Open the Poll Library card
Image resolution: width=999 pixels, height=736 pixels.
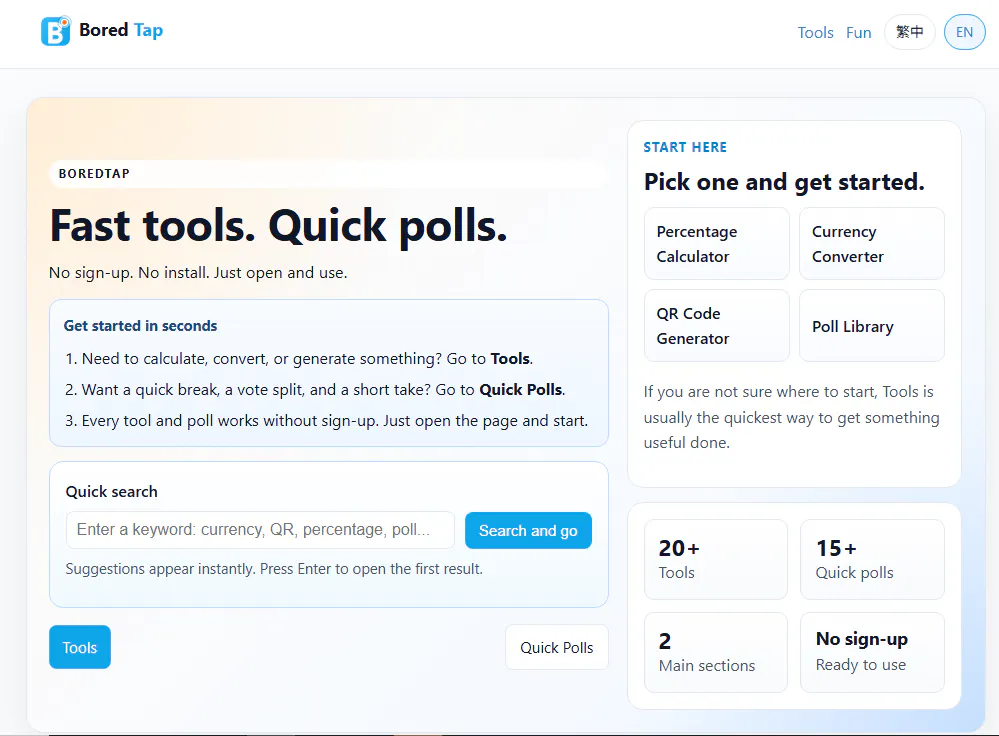[872, 326]
